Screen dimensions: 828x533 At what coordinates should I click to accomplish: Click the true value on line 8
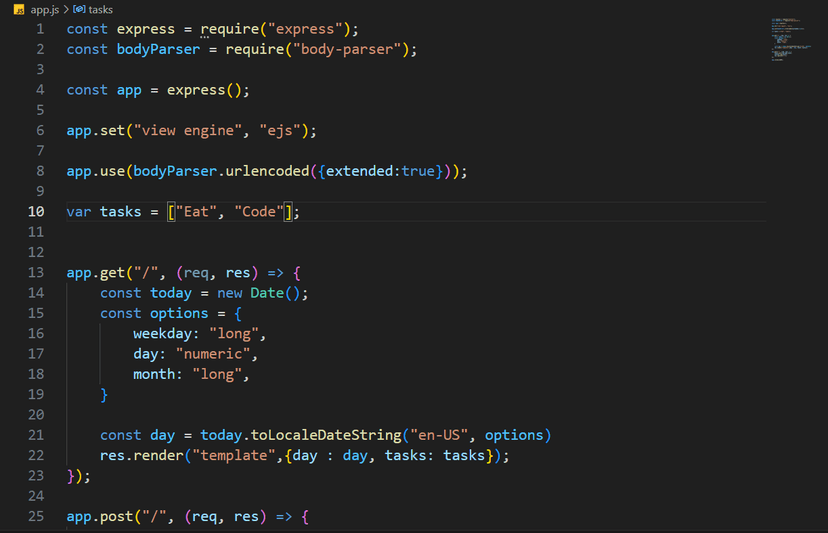418,171
